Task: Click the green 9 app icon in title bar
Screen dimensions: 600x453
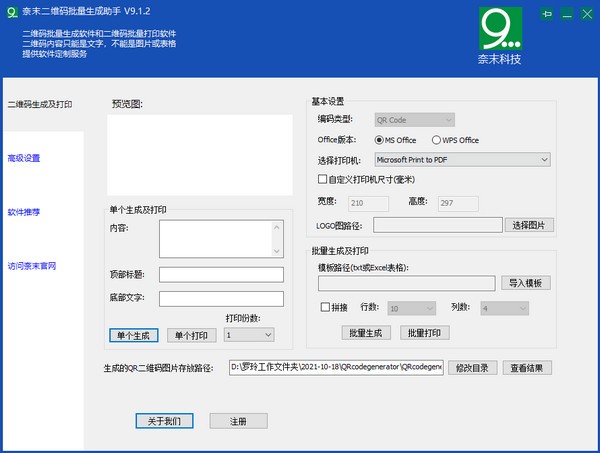Action: click(12, 12)
